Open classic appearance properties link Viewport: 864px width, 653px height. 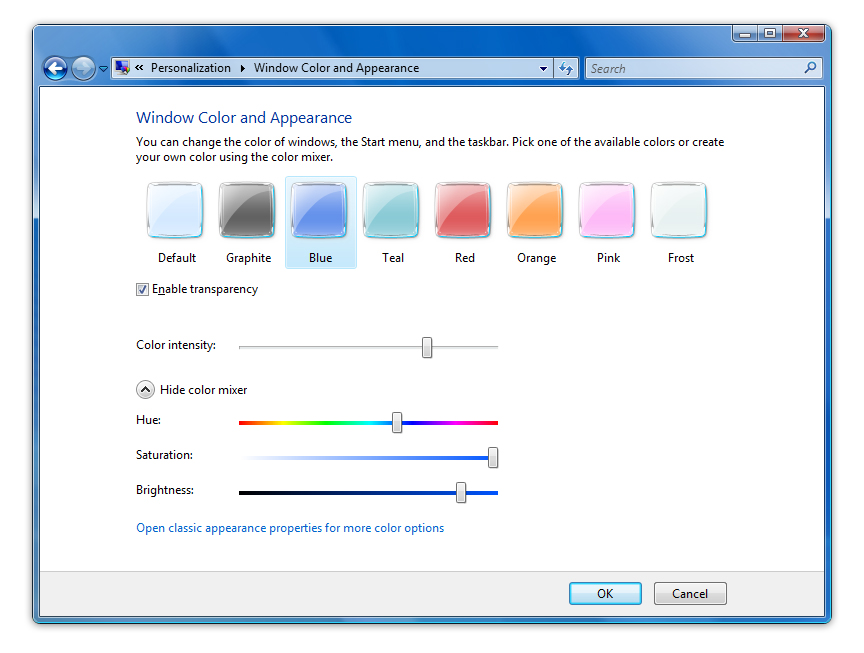(290, 528)
